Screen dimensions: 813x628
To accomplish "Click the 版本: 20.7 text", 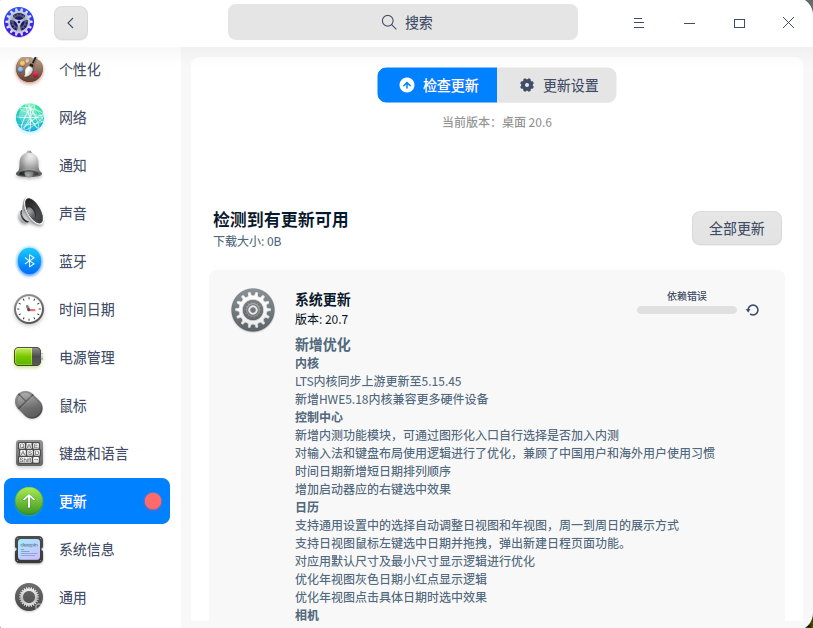I will point(321,319).
